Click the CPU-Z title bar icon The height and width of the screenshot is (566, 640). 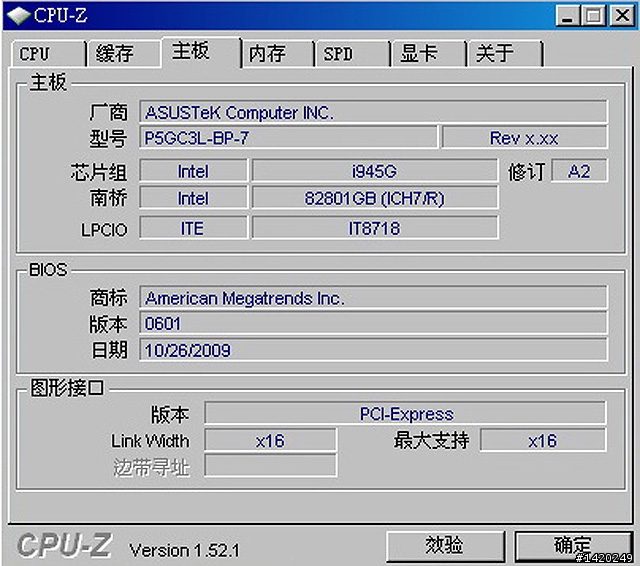(x=18, y=16)
